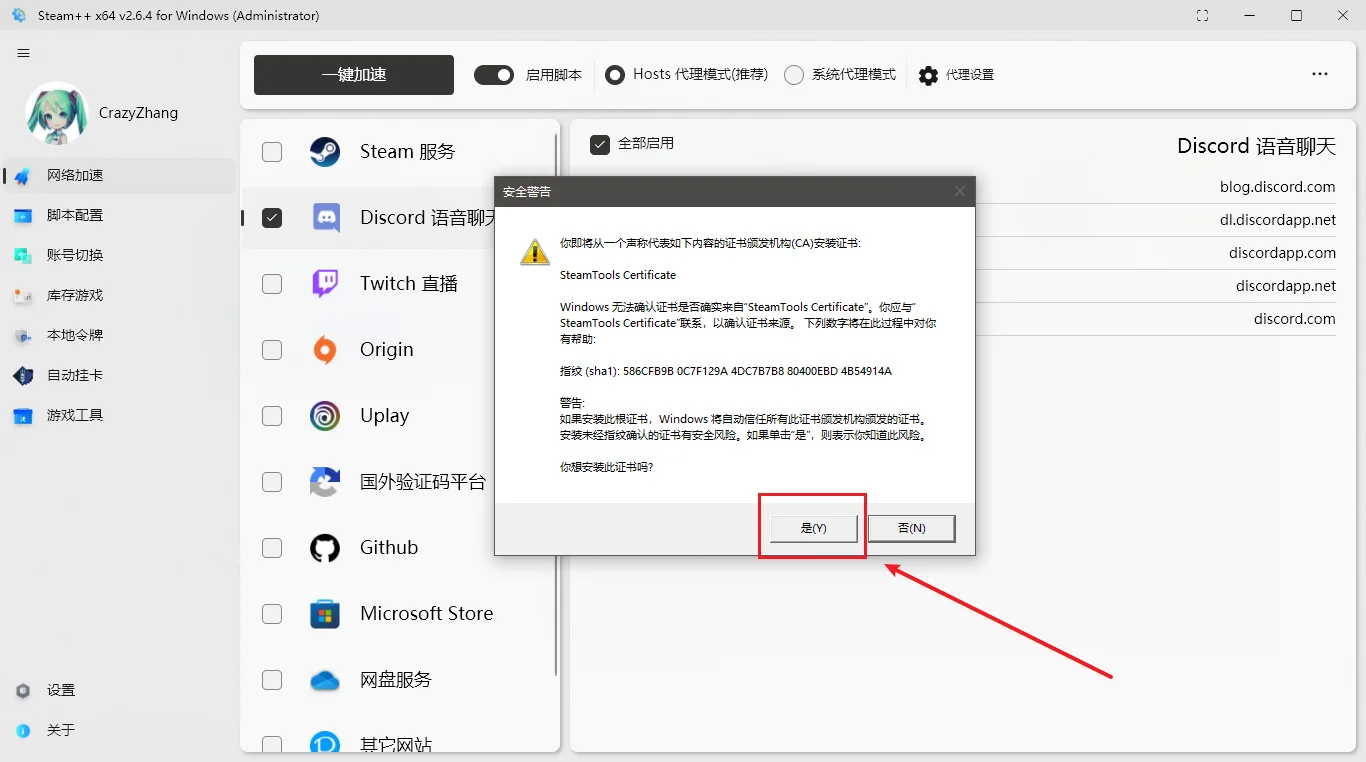Click the Steam++ app icon in title bar
This screenshot has width=1366, height=762.
pos(19,16)
